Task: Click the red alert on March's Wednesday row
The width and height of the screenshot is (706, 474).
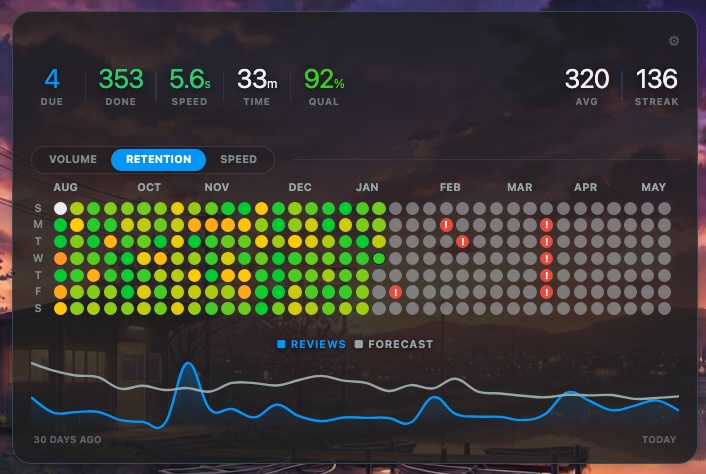Action: tap(547, 259)
